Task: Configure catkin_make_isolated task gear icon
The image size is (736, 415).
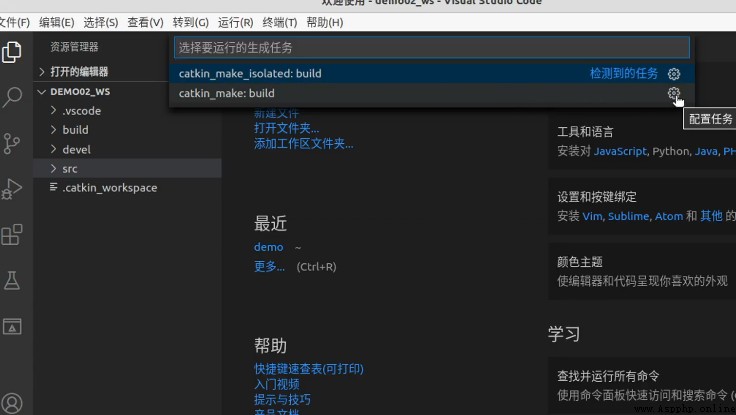Action: (x=674, y=74)
